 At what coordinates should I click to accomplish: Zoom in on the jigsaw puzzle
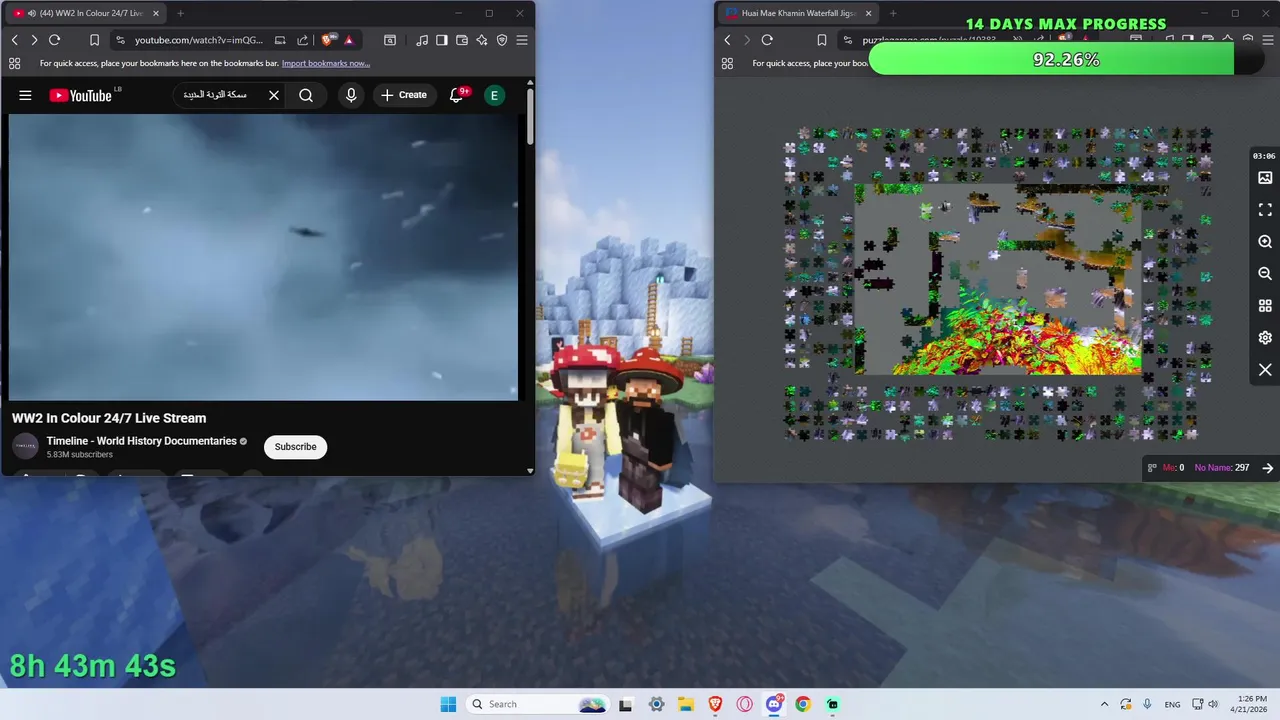1265,242
